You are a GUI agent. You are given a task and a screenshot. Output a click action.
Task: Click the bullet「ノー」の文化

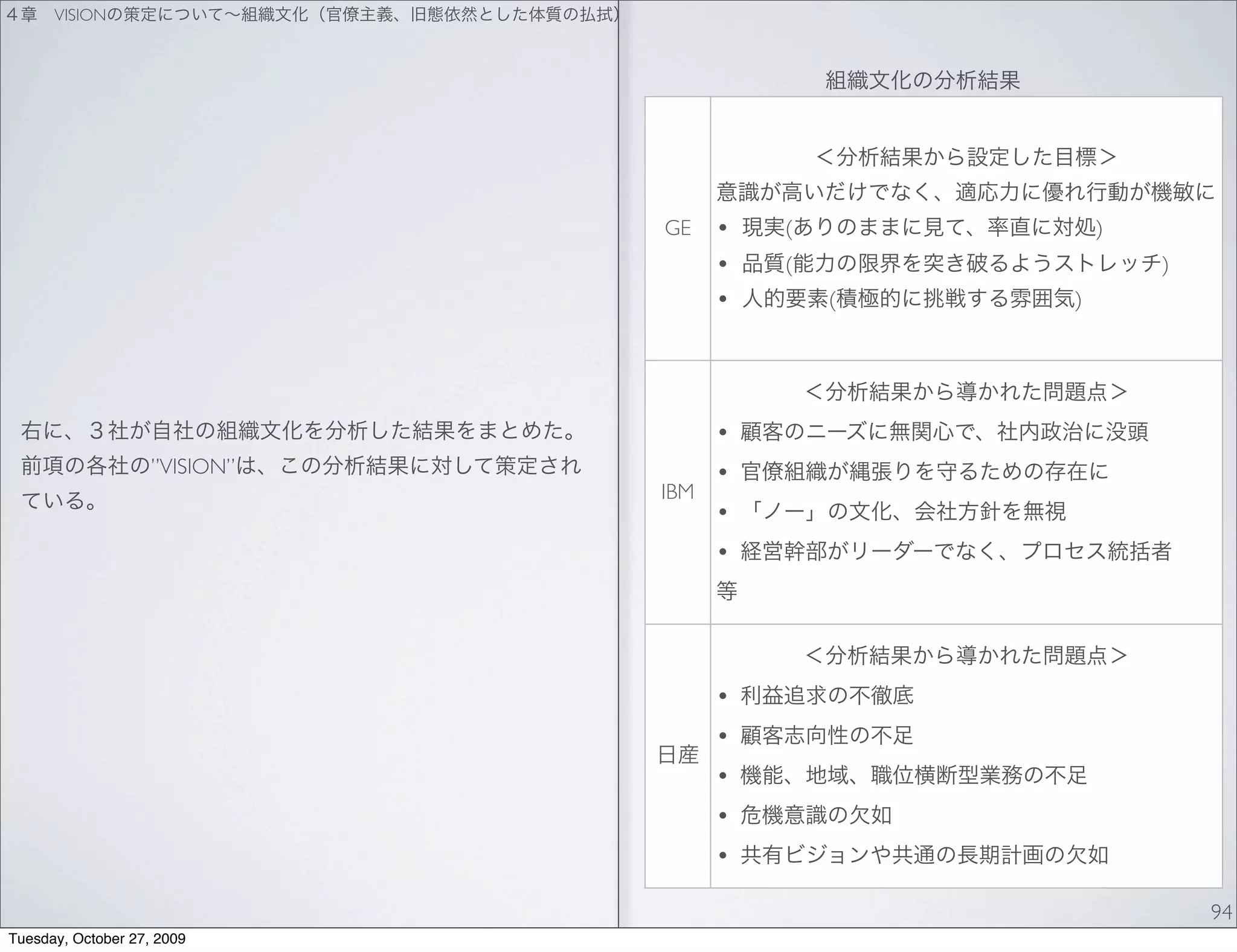pyautogui.click(x=903, y=512)
